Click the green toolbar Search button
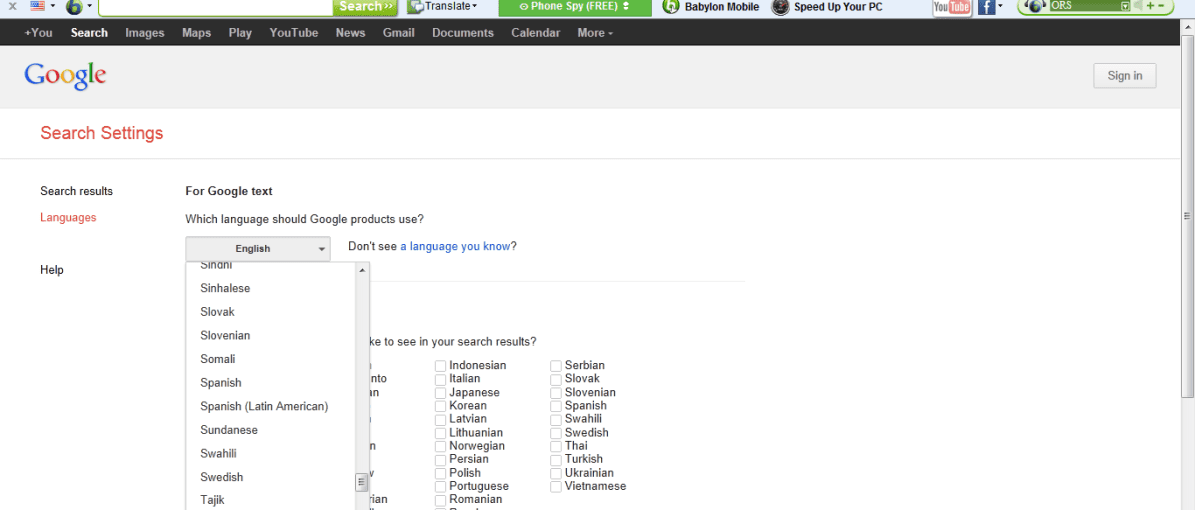The width and height of the screenshot is (1195, 510). point(366,7)
